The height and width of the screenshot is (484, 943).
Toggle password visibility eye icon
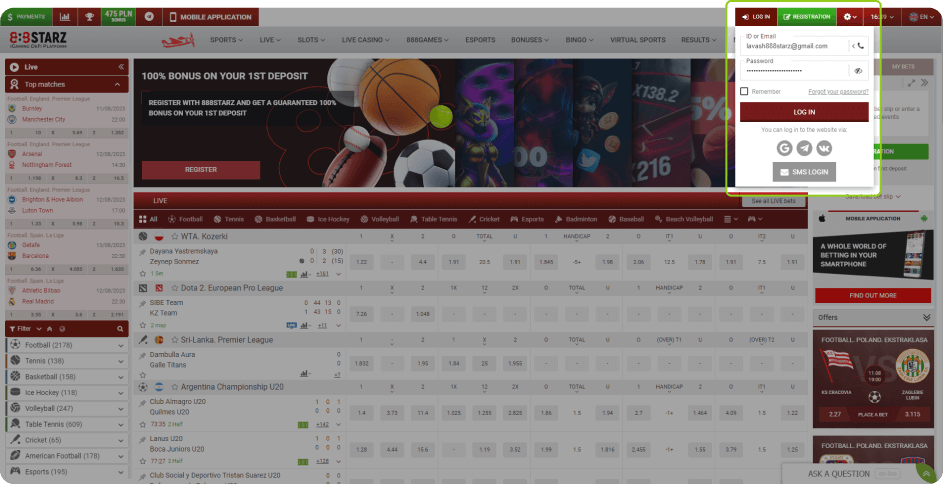858,71
